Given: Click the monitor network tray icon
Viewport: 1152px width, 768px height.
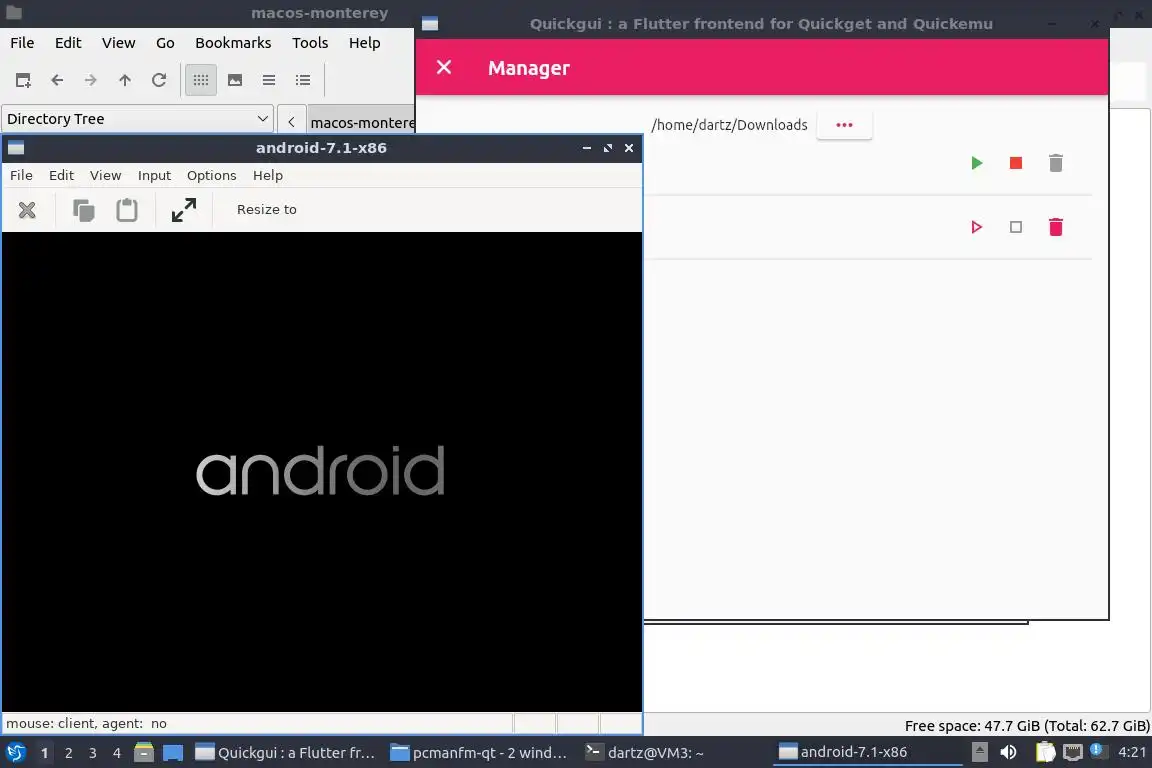Looking at the screenshot, I should (1073, 753).
